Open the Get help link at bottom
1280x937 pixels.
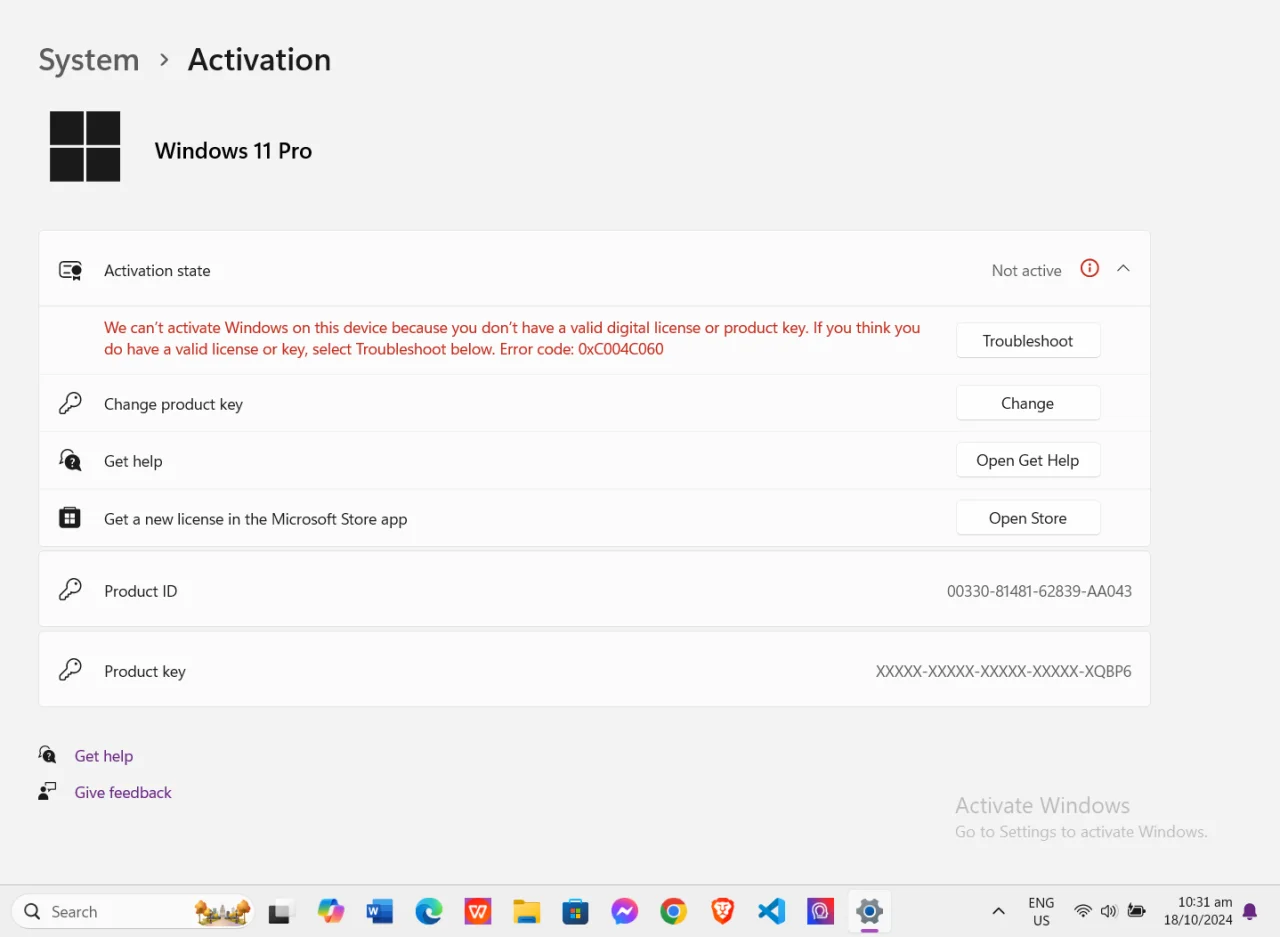pos(104,756)
